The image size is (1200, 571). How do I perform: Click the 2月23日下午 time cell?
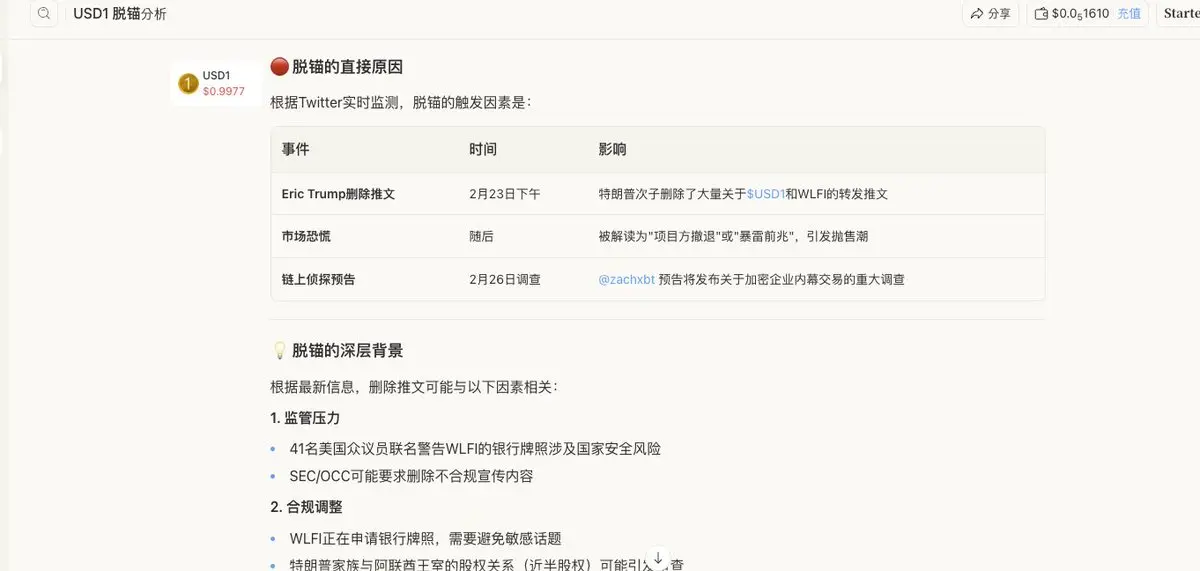(x=505, y=194)
